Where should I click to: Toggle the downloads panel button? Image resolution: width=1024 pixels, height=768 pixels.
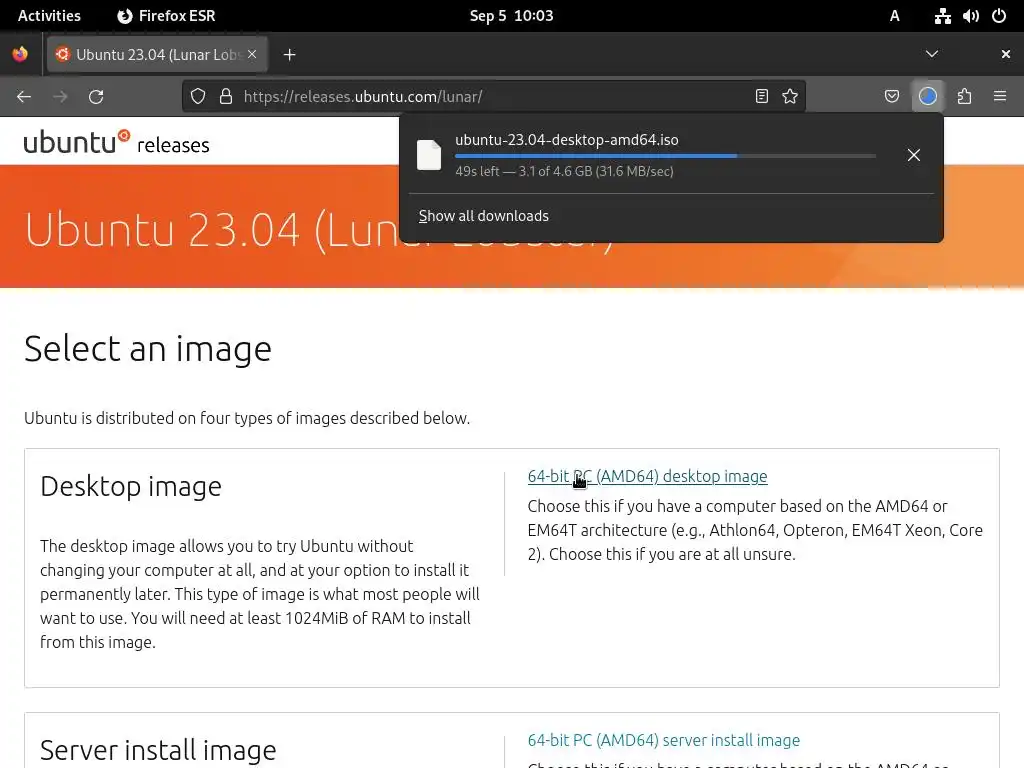(x=928, y=97)
